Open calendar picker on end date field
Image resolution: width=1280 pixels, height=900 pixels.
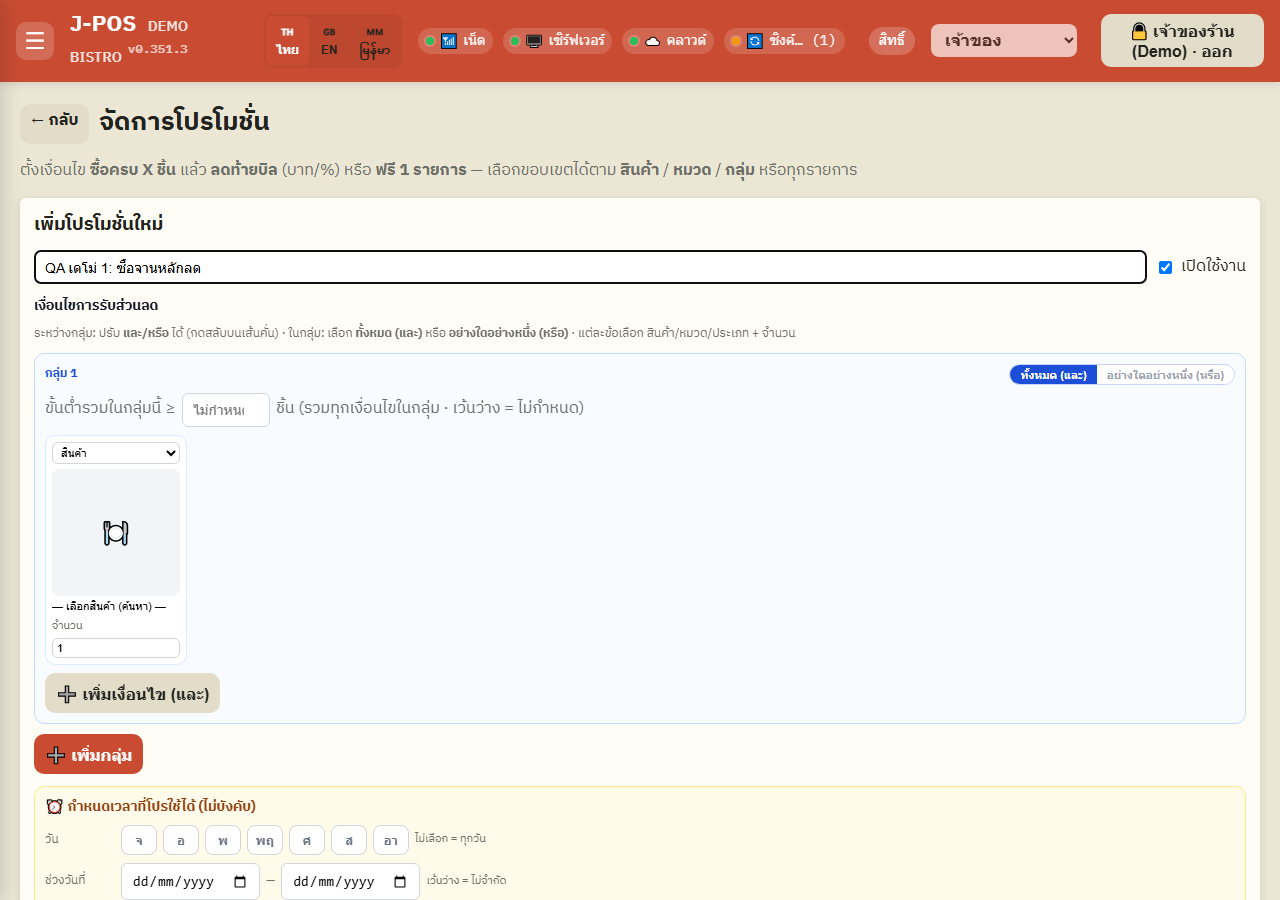pyautogui.click(x=400, y=882)
